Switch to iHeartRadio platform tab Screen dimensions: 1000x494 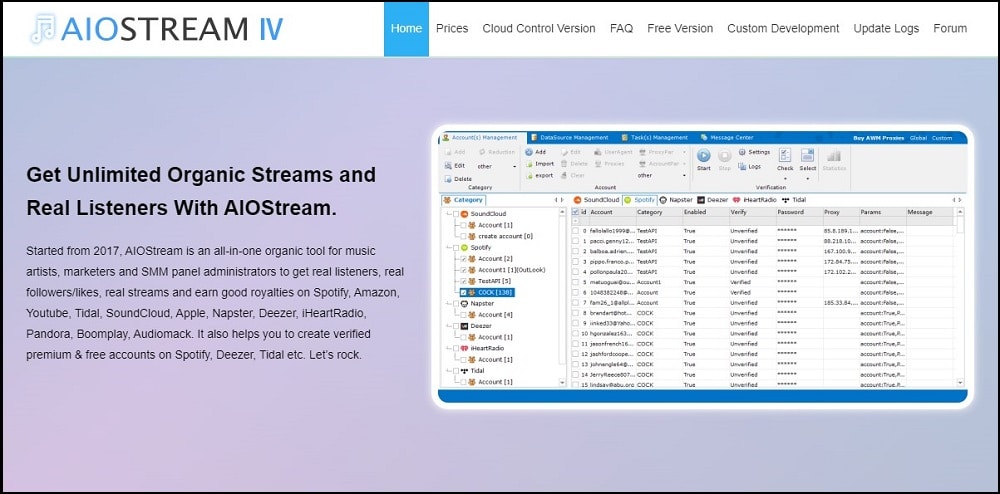click(x=755, y=200)
